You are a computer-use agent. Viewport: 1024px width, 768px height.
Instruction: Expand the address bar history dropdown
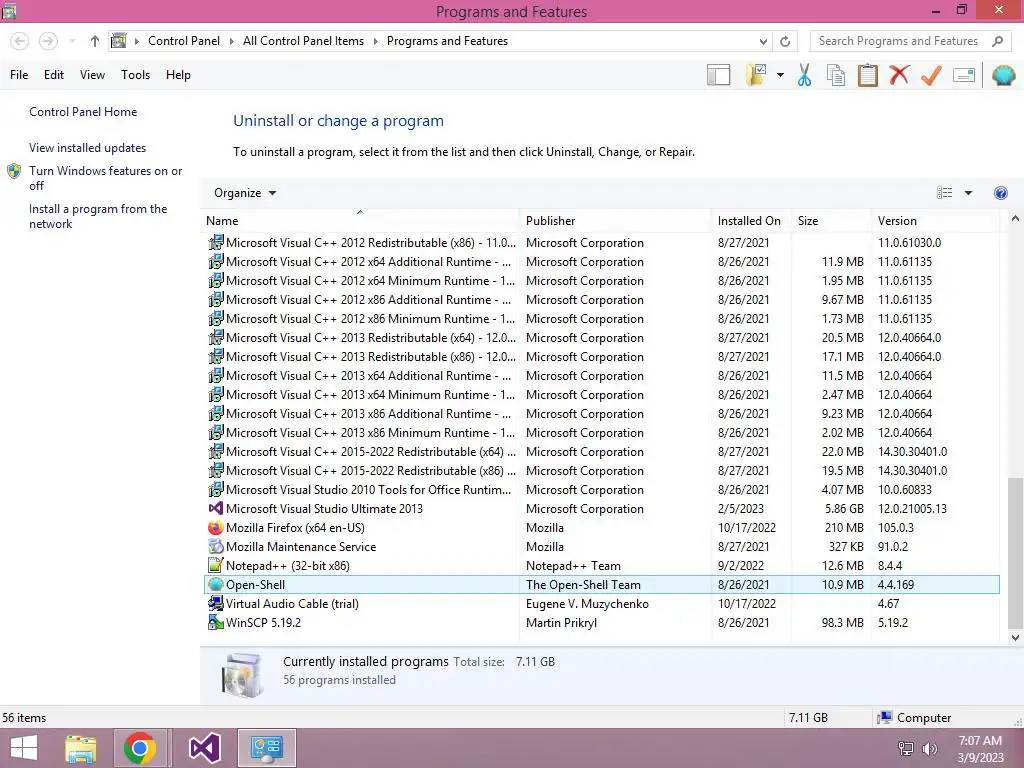click(x=763, y=41)
